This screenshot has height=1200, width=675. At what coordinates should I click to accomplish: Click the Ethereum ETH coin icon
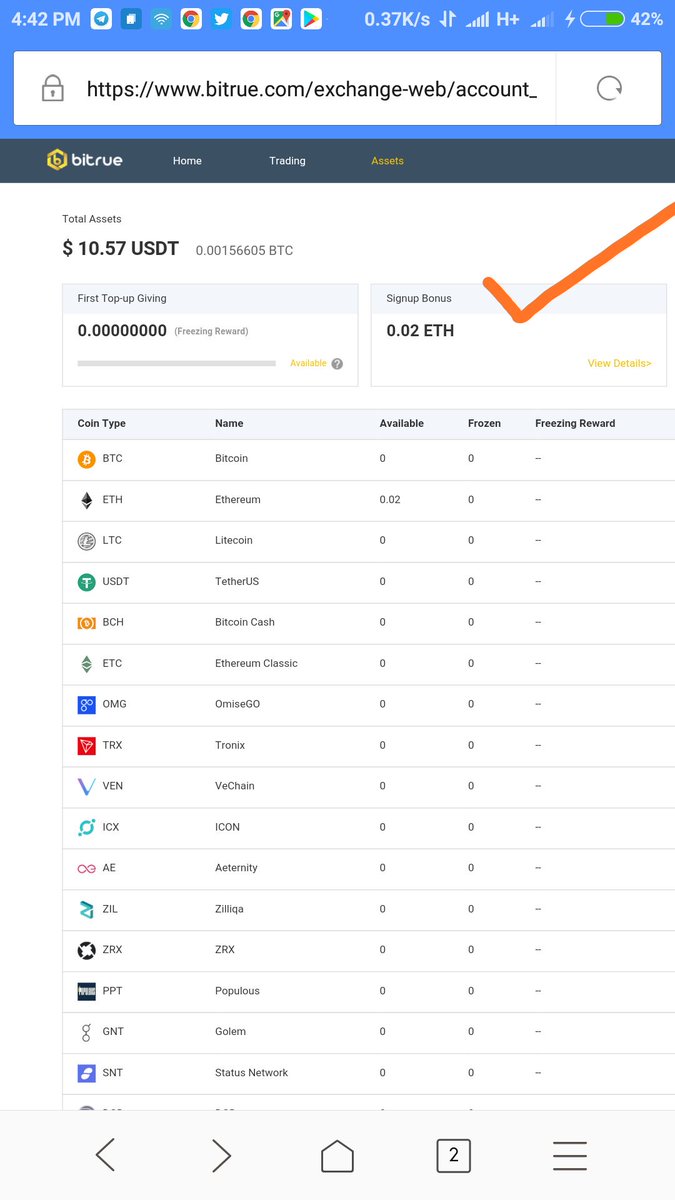(87, 500)
